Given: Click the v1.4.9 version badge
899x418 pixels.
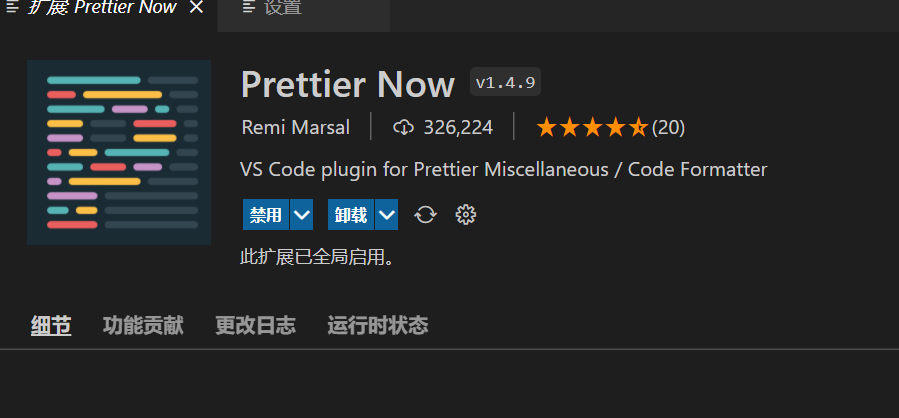Looking at the screenshot, I should pos(505,82).
